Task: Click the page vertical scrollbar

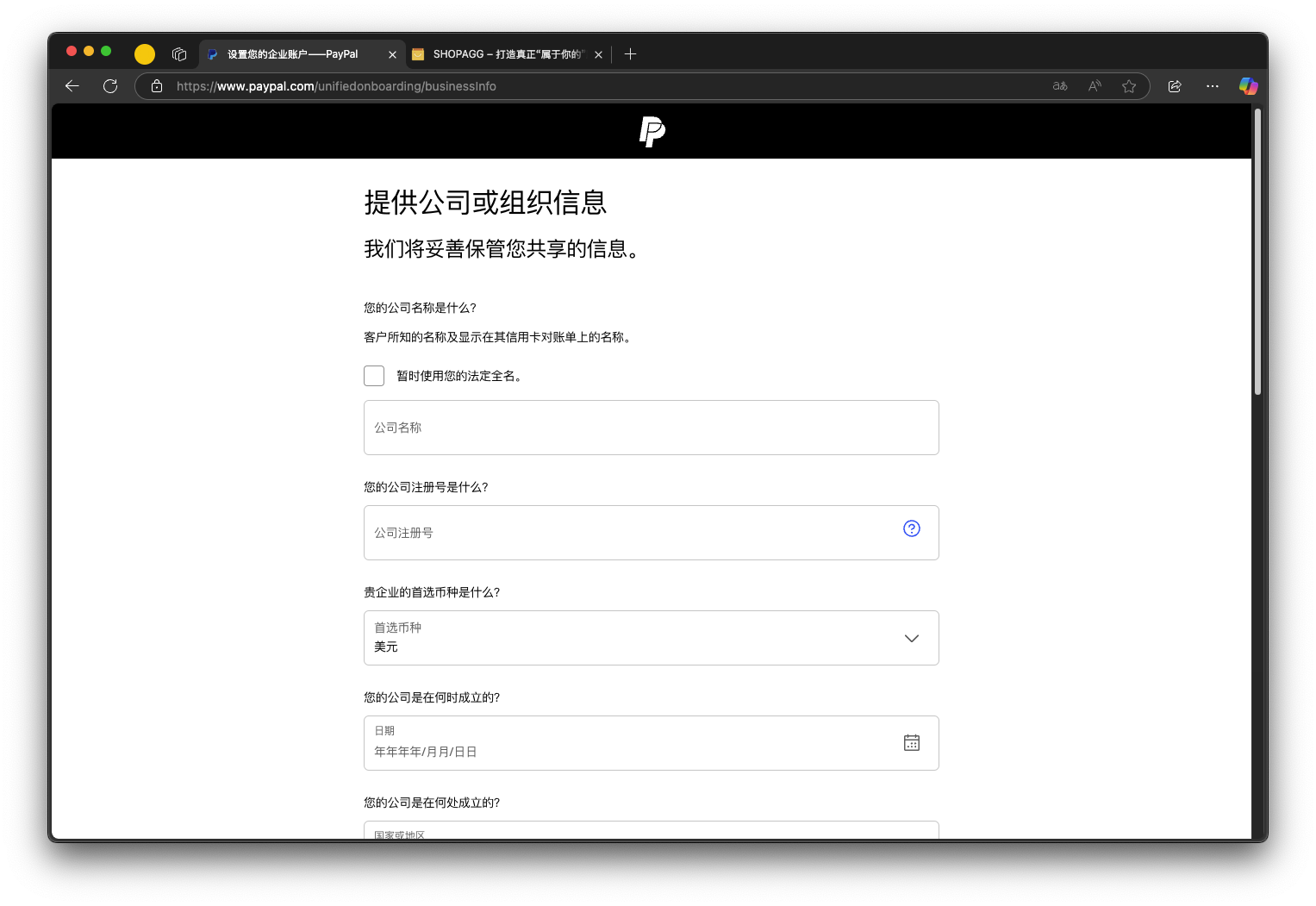Action: coord(1257,252)
